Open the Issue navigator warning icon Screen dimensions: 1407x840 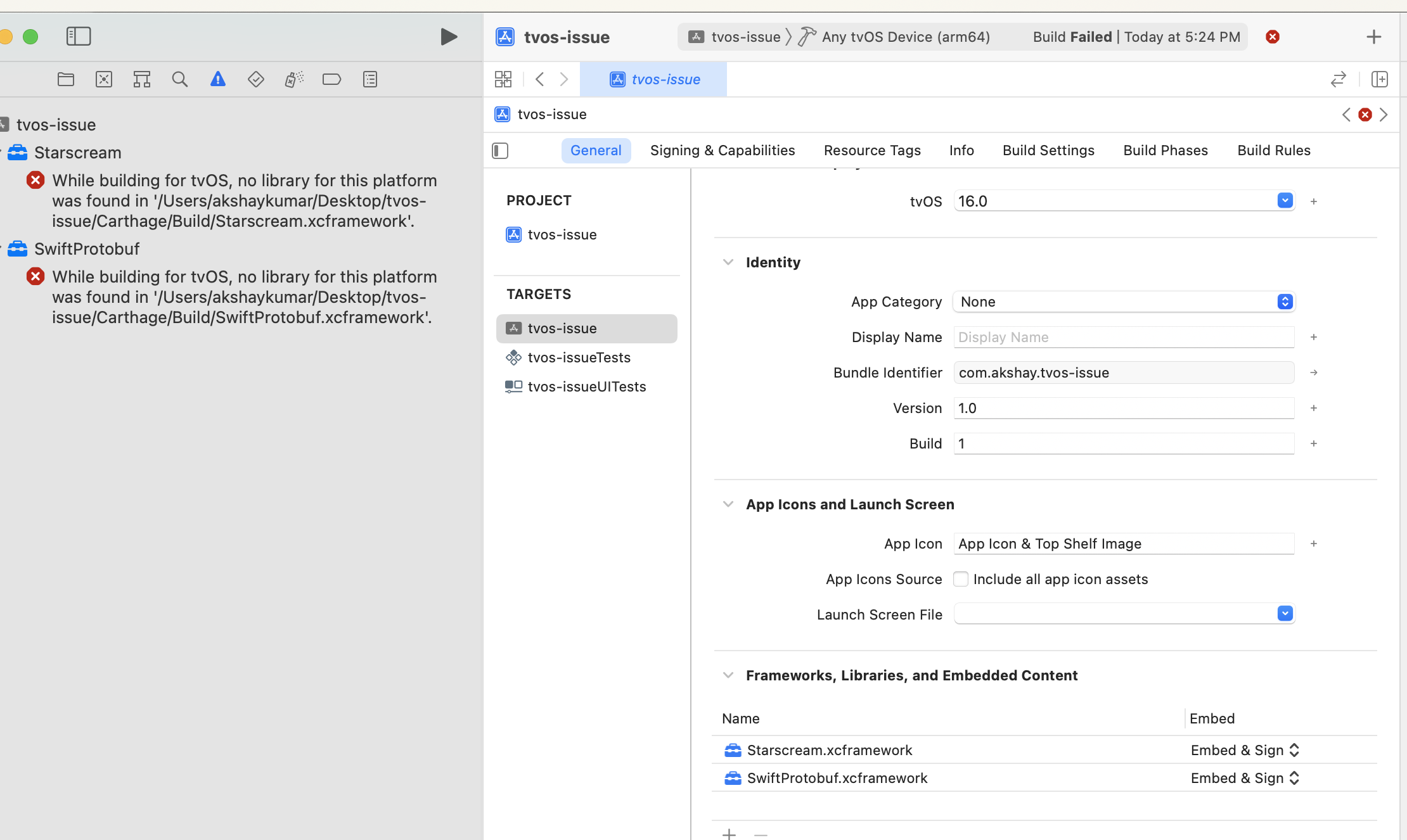[x=217, y=79]
